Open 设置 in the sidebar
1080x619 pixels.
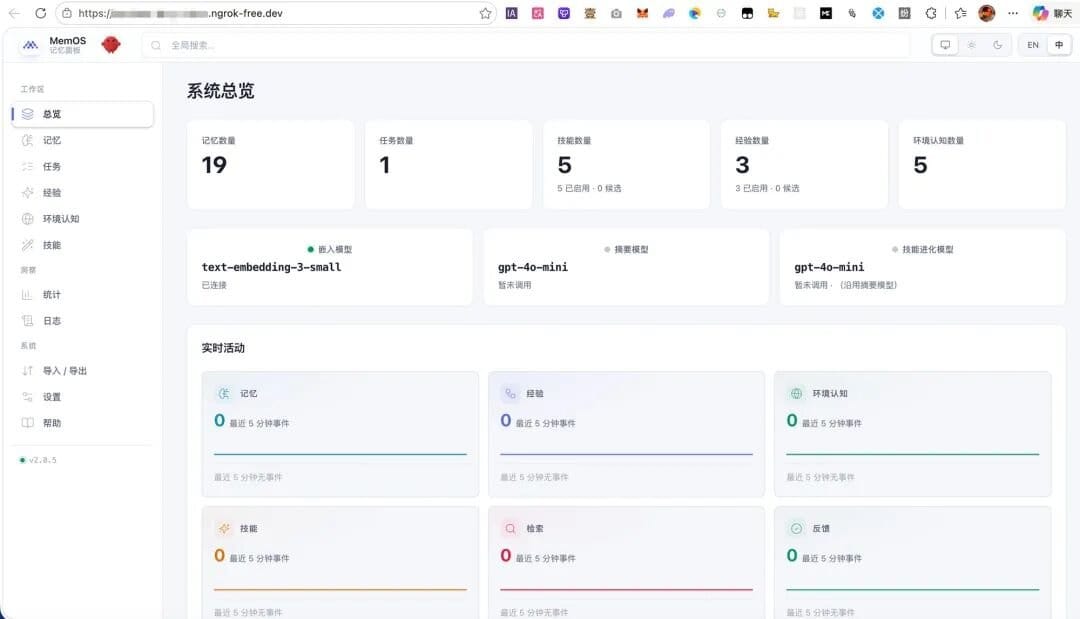82,397
